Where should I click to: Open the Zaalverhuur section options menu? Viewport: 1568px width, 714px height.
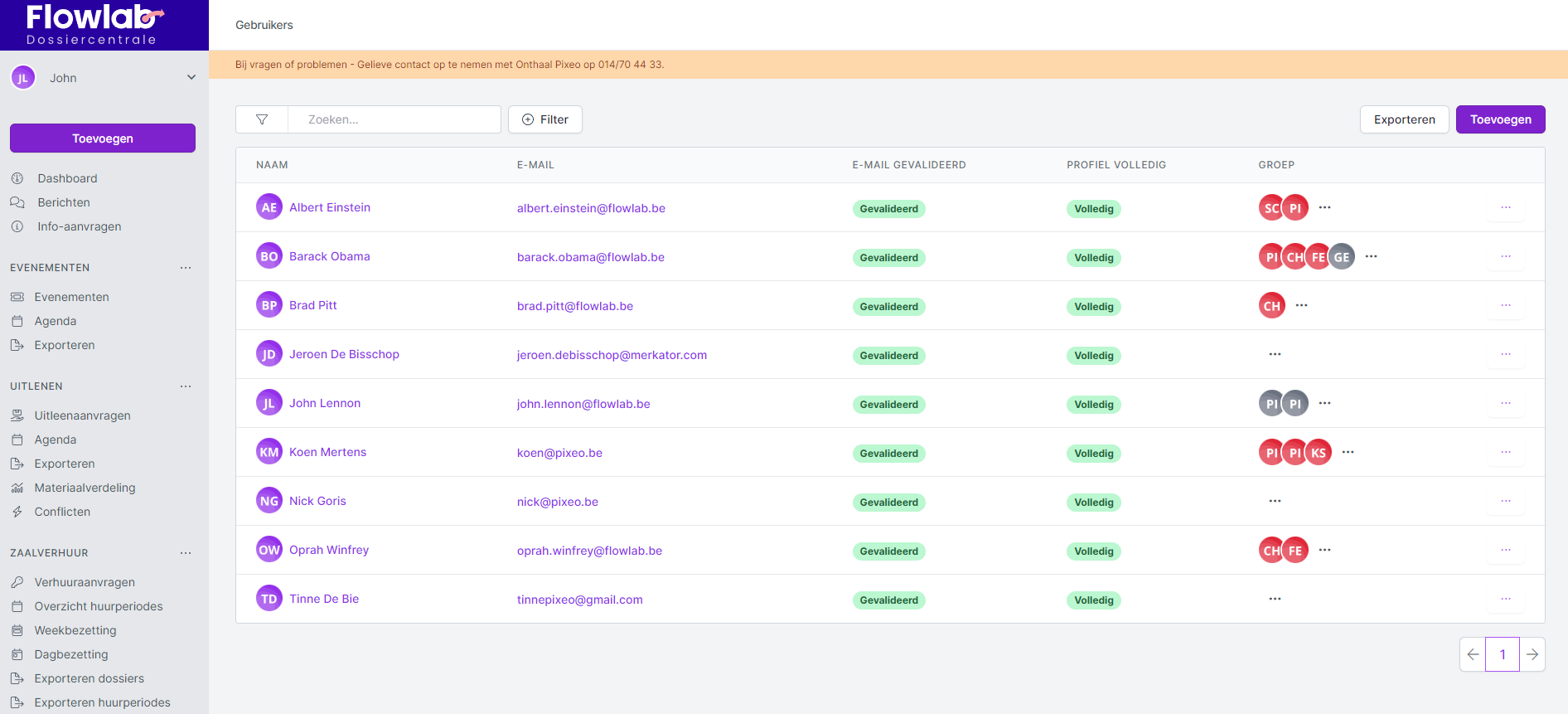point(186,553)
